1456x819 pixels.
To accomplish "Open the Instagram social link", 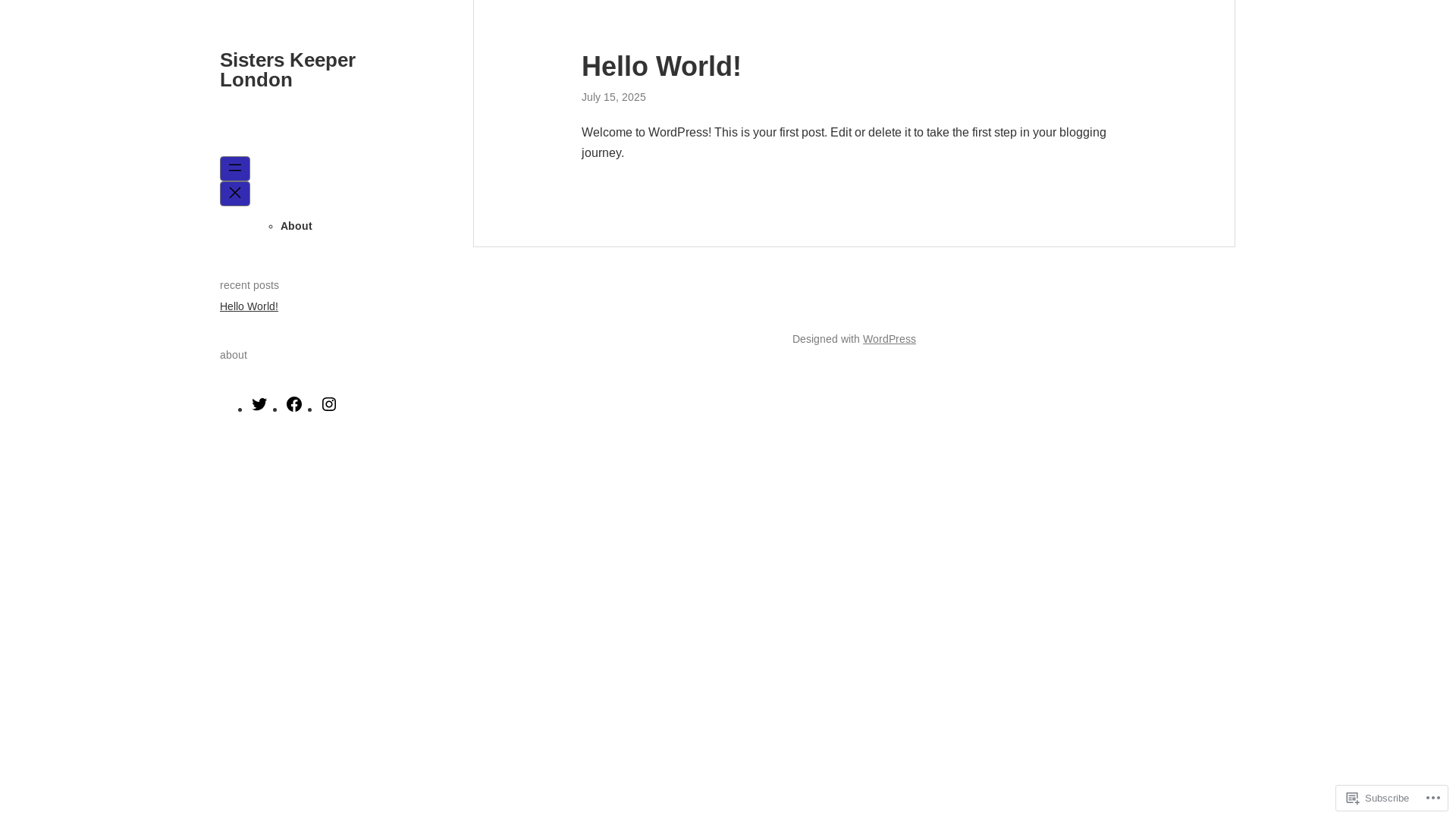I will [329, 404].
